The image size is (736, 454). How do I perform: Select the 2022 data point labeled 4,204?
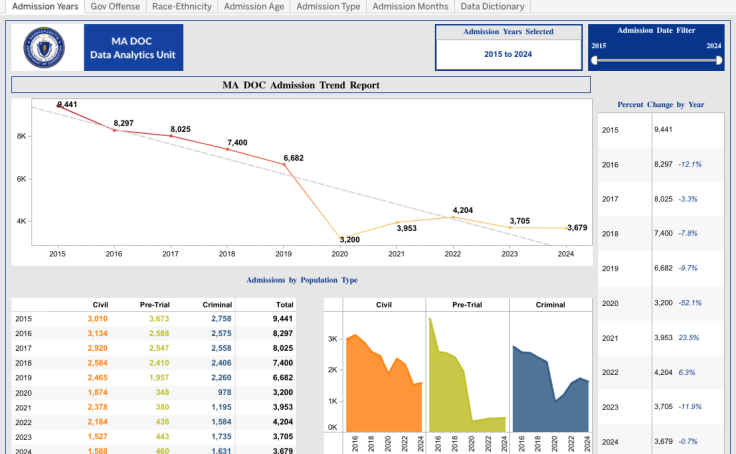click(453, 217)
